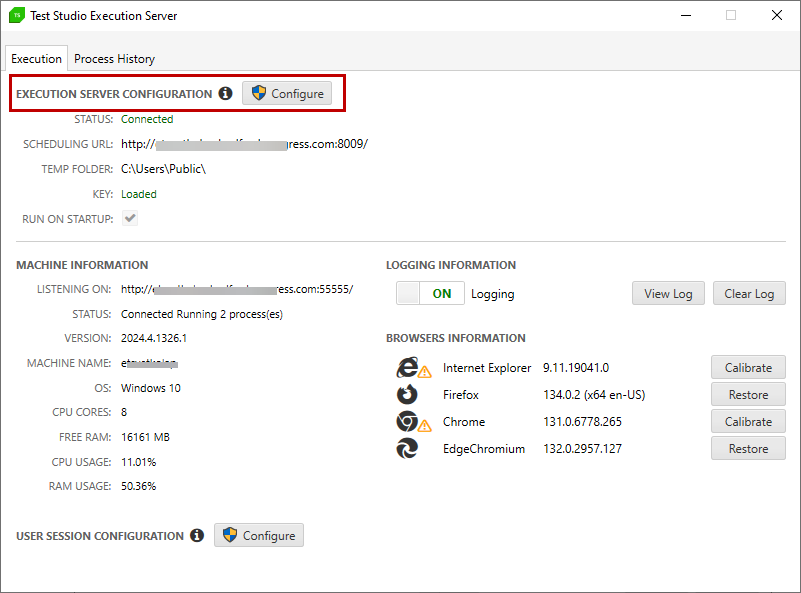Click Configure next to Execution Server Configuration
Screen dimensions: 801x593
[287, 93]
